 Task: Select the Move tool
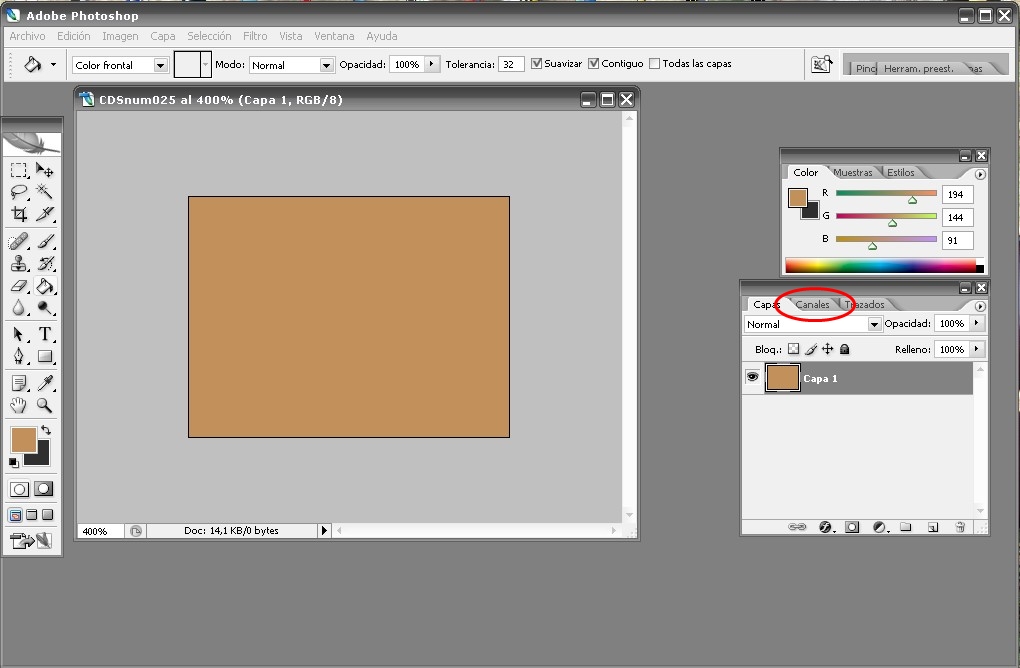click(44, 170)
